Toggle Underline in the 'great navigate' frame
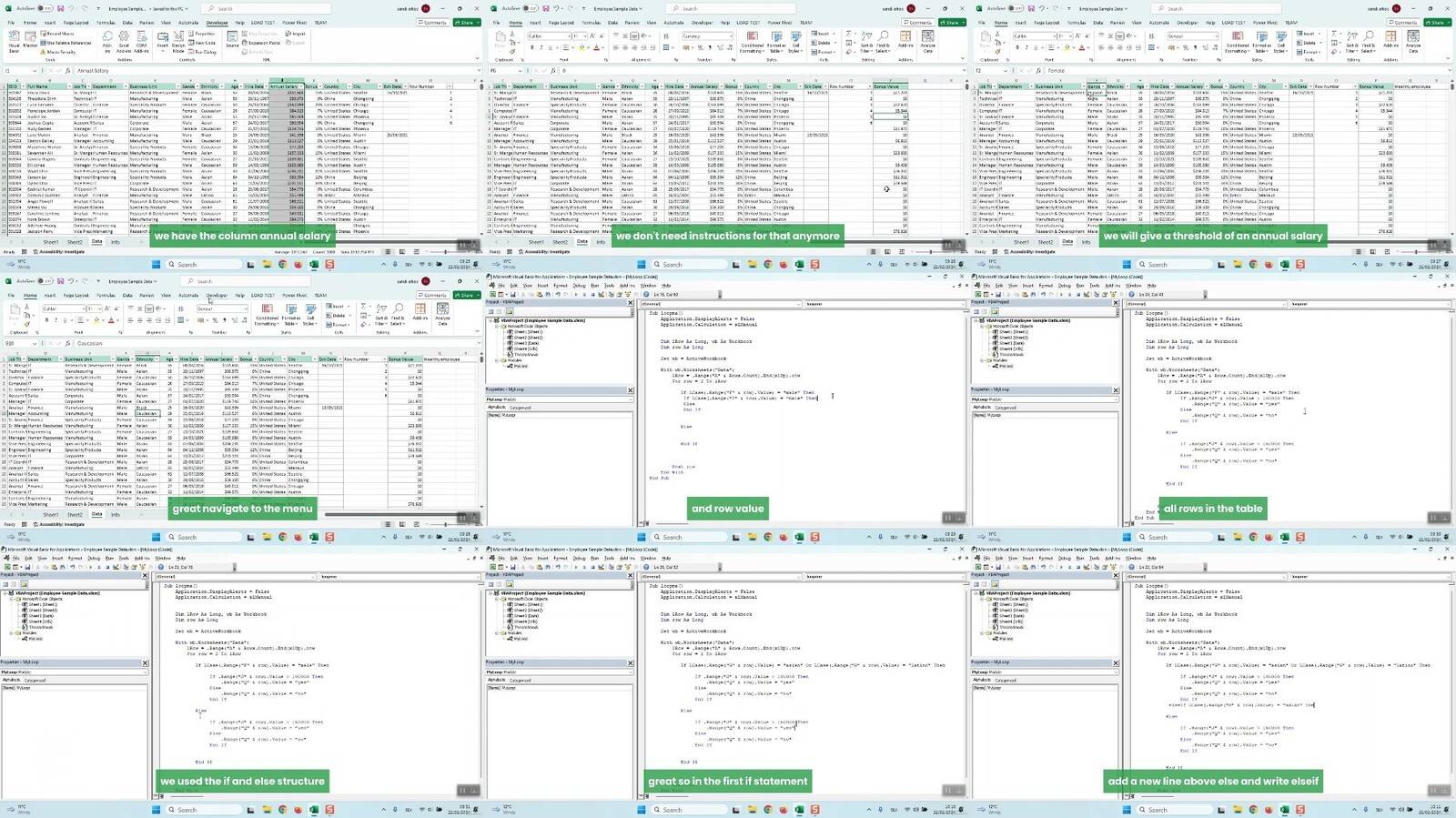The height and width of the screenshot is (818, 1456). (x=64, y=320)
